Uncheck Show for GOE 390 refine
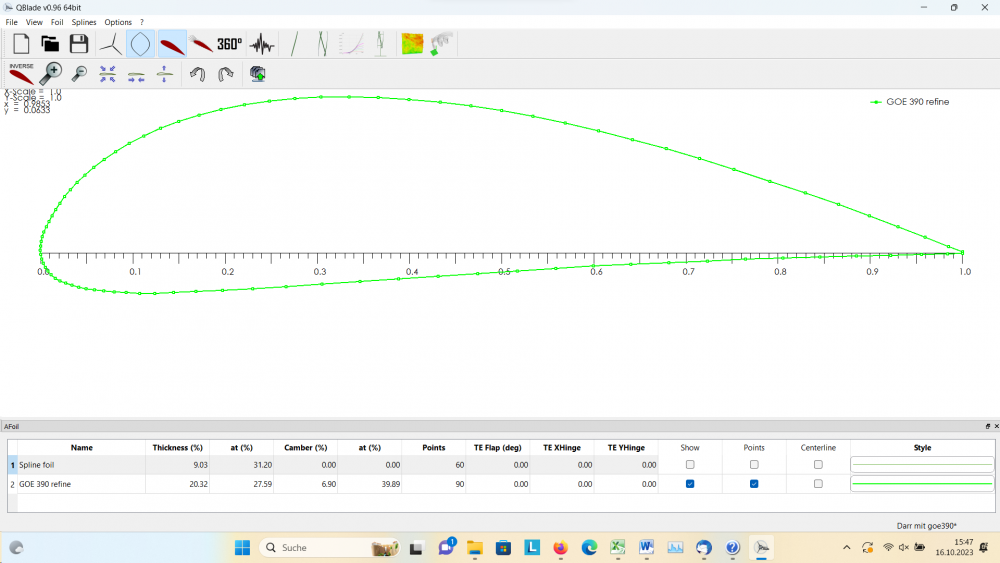This screenshot has height=563, width=1000. pos(690,484)
